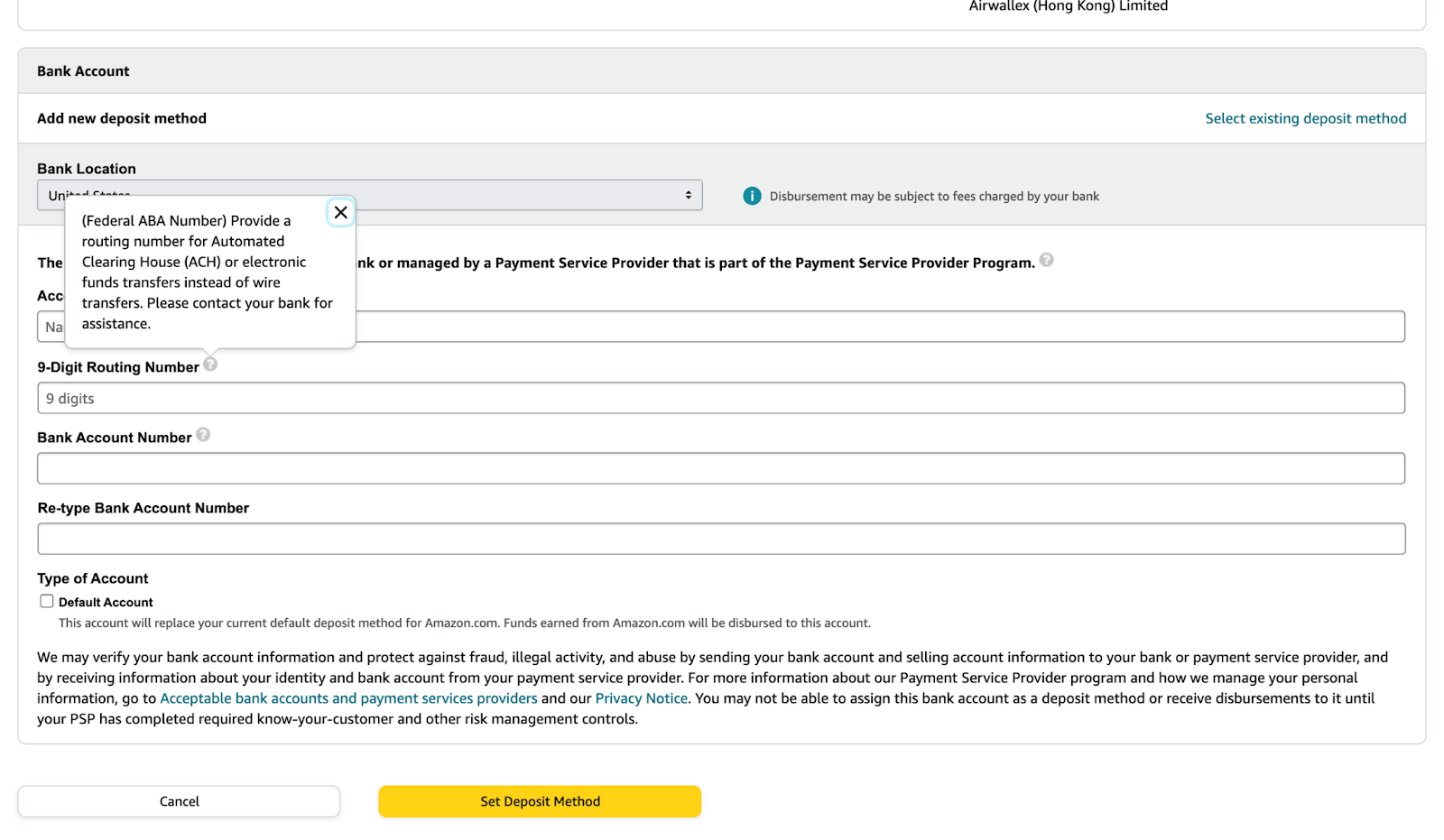Click the 9-Digit Routing Number label
This screenshot has height=840, width=1444.
[x=118, y=367]
